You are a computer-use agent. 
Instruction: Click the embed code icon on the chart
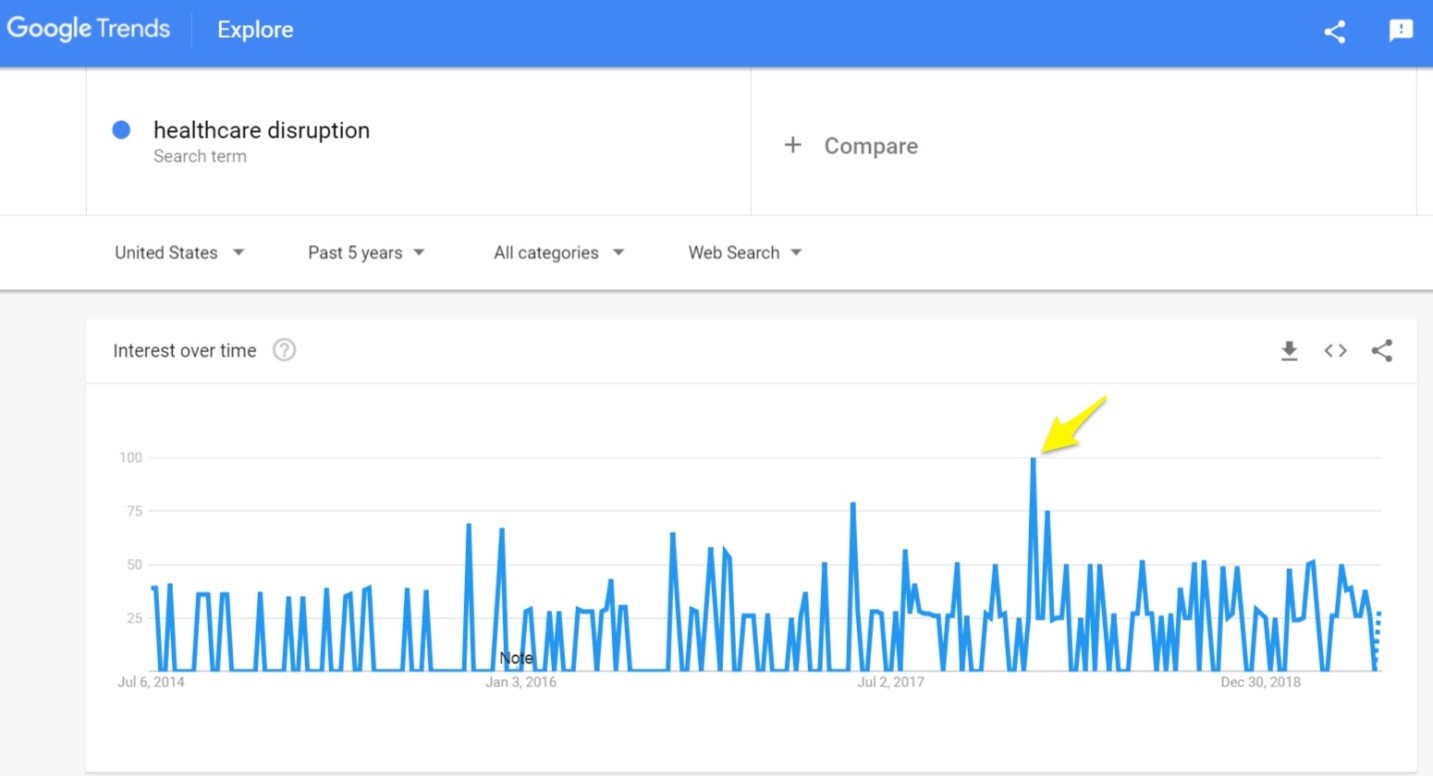point(1335,351)
